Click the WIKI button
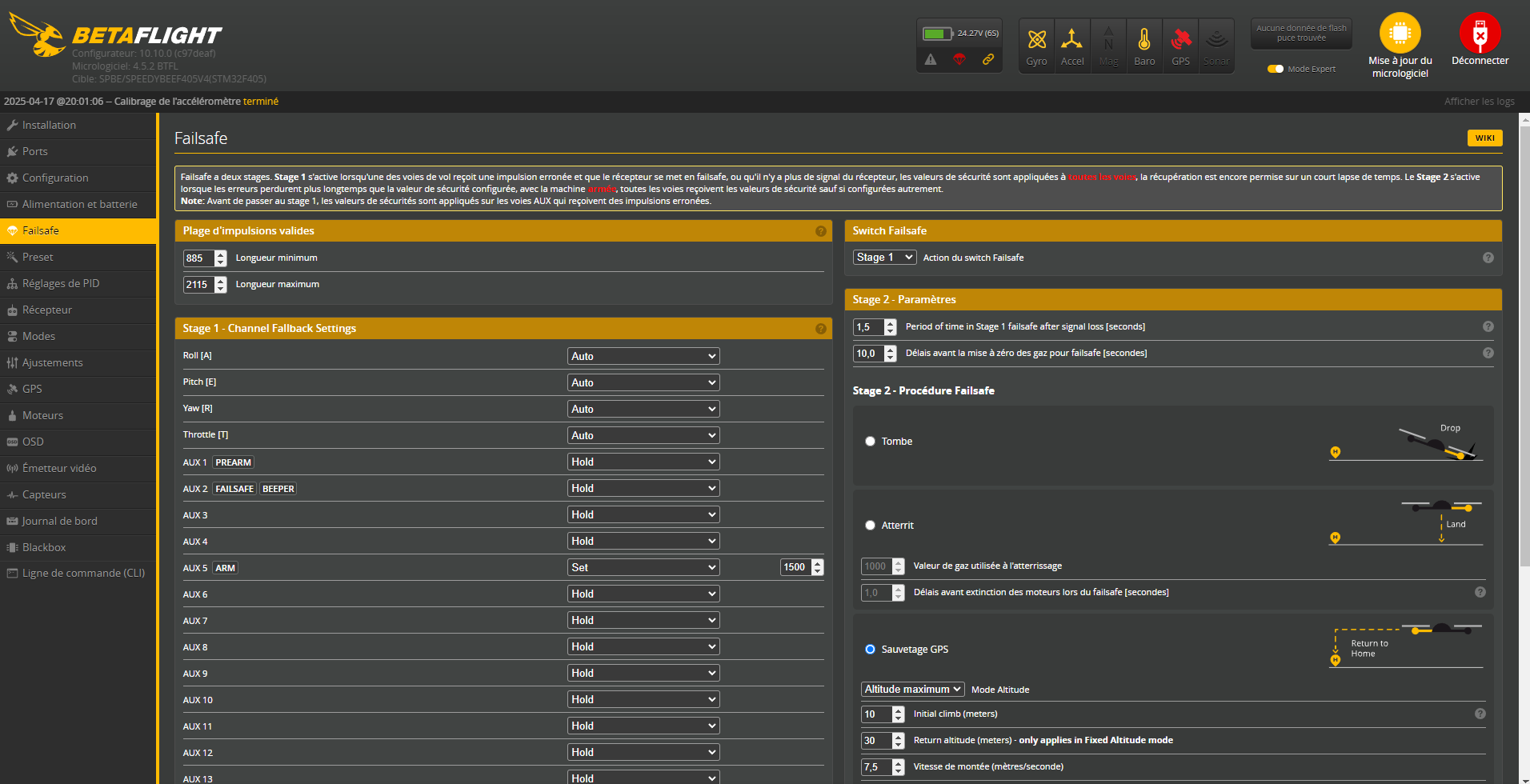Image resolution: width=1530 pixels, height=784 pixels. pyautogui.click(x=1484, y=138)
